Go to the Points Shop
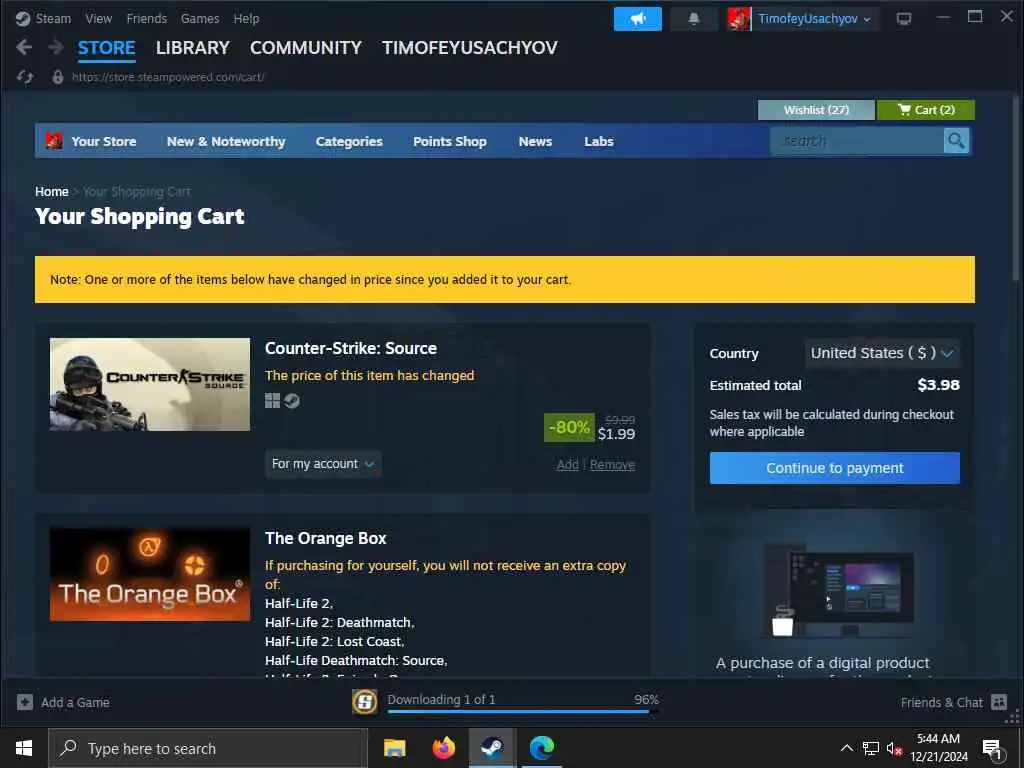 (449, 141)
